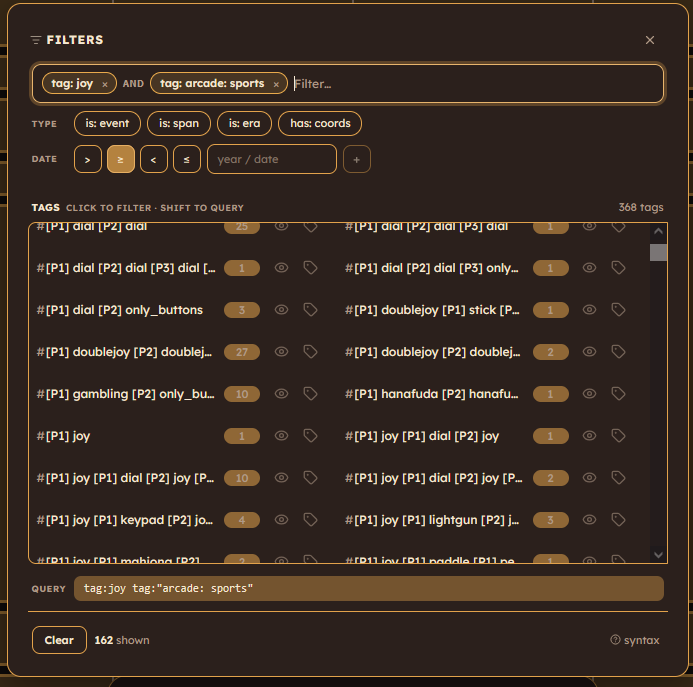Filter by '#[P1] dial [P2] only_buttons' tag

tap(119, 310)
